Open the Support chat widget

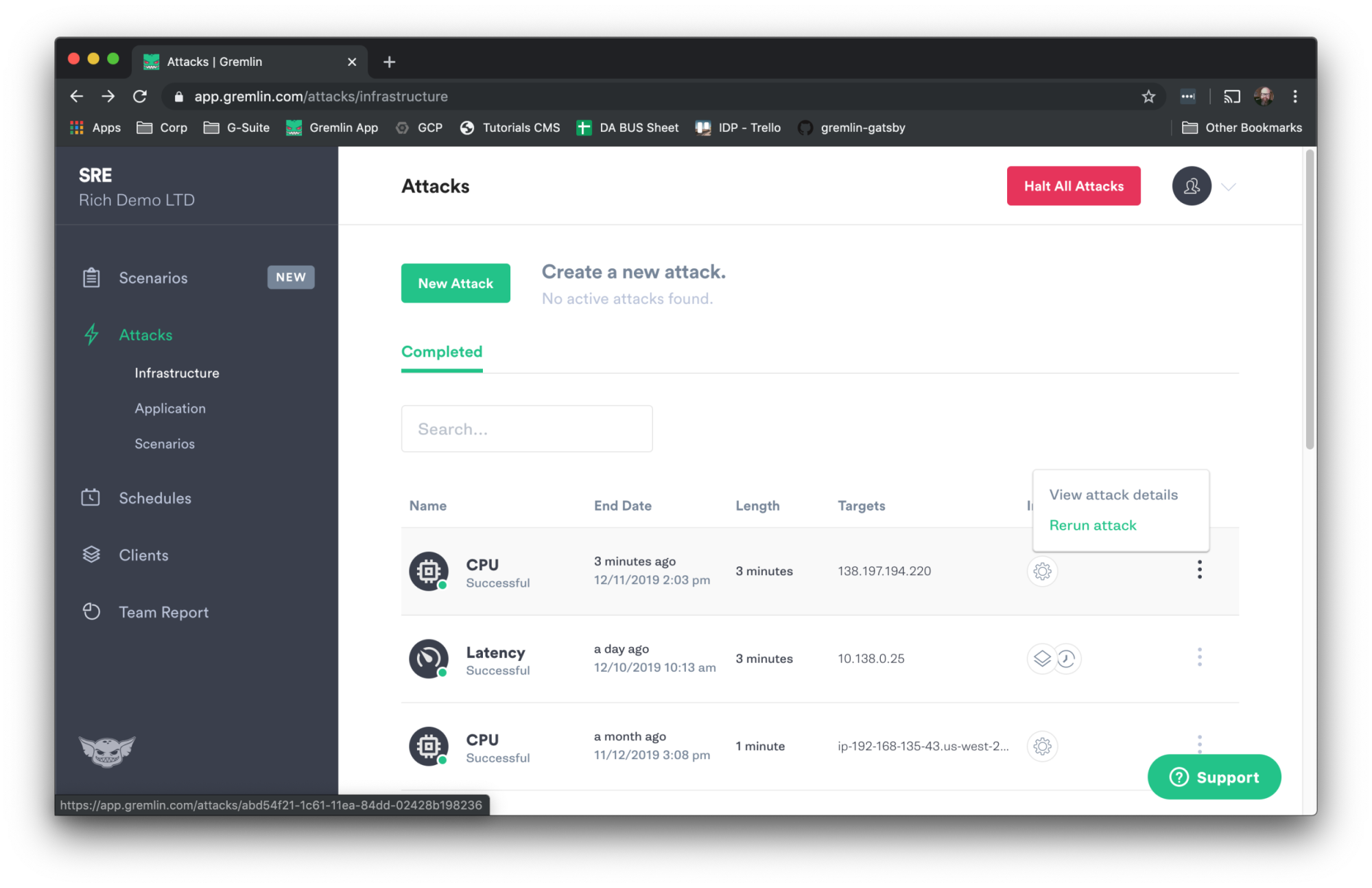[1215, 777]
